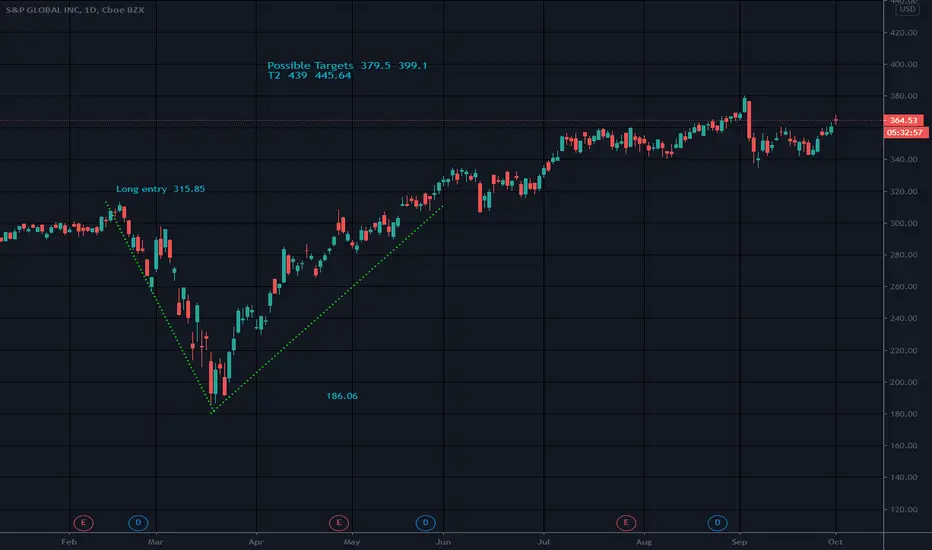Viewport: 932px width, 550px height.
Task: Click the Feb label on time axis
Action: (x=69, y=542)
